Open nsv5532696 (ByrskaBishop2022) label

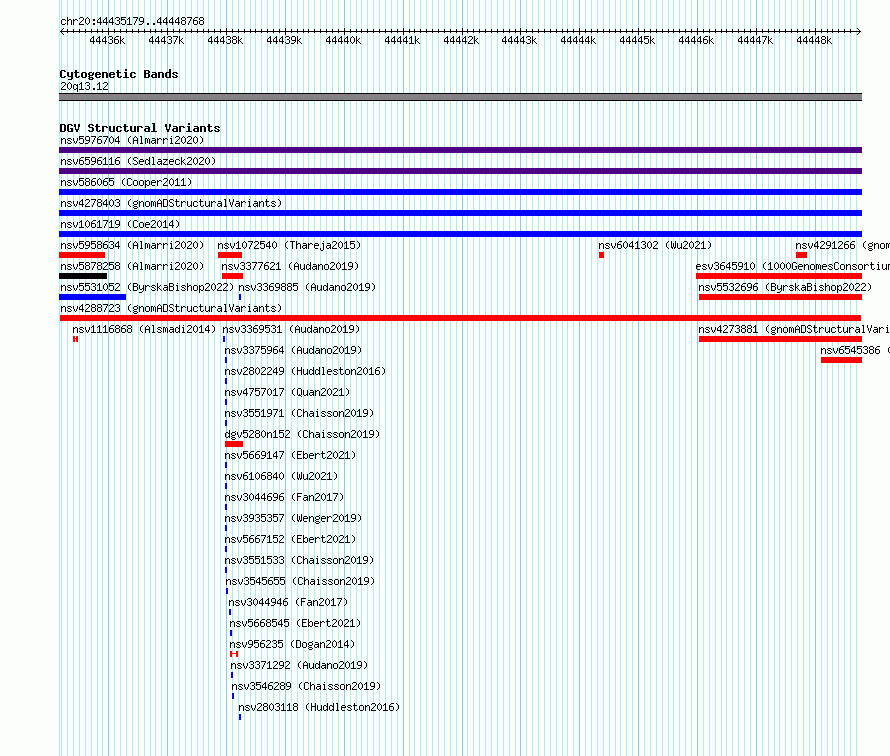click(785, 287)
